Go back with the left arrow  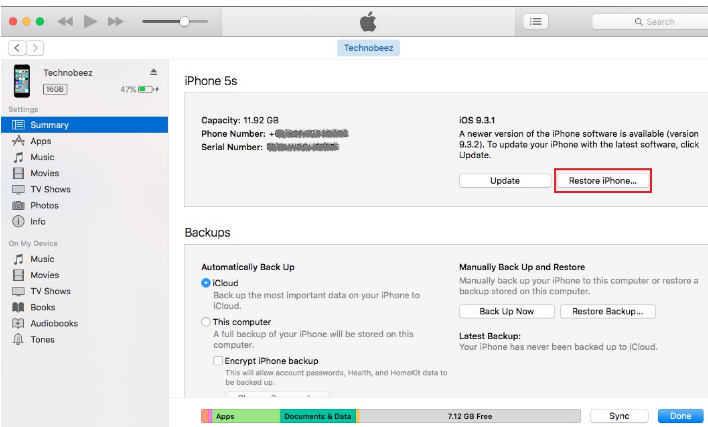[x=17, y=47]
